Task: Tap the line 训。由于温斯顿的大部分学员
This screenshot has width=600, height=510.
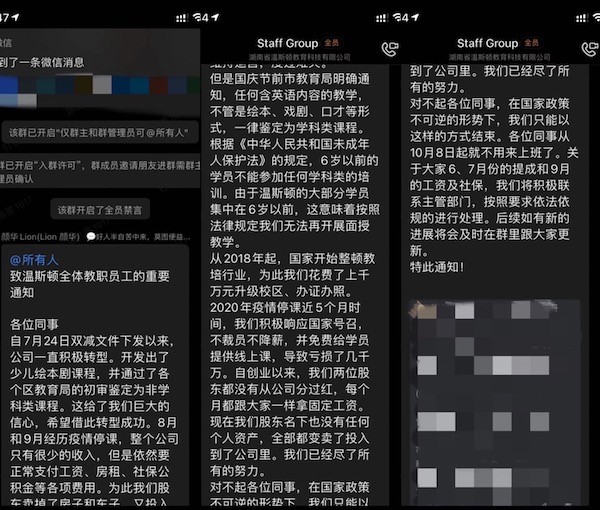Action: coord(290,193)
